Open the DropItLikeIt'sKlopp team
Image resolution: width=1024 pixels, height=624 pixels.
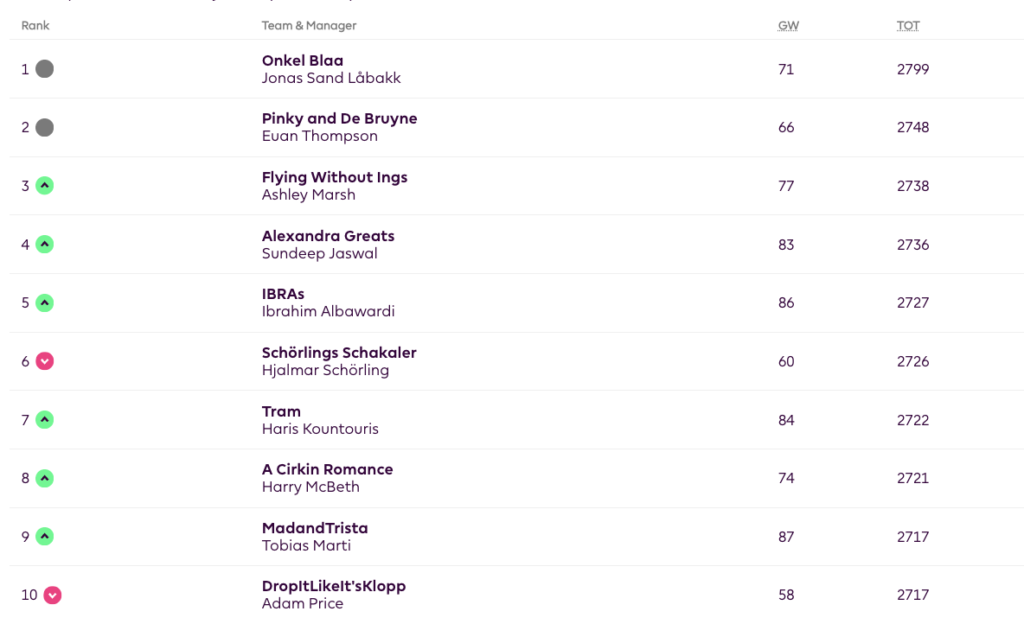point(333,586)
